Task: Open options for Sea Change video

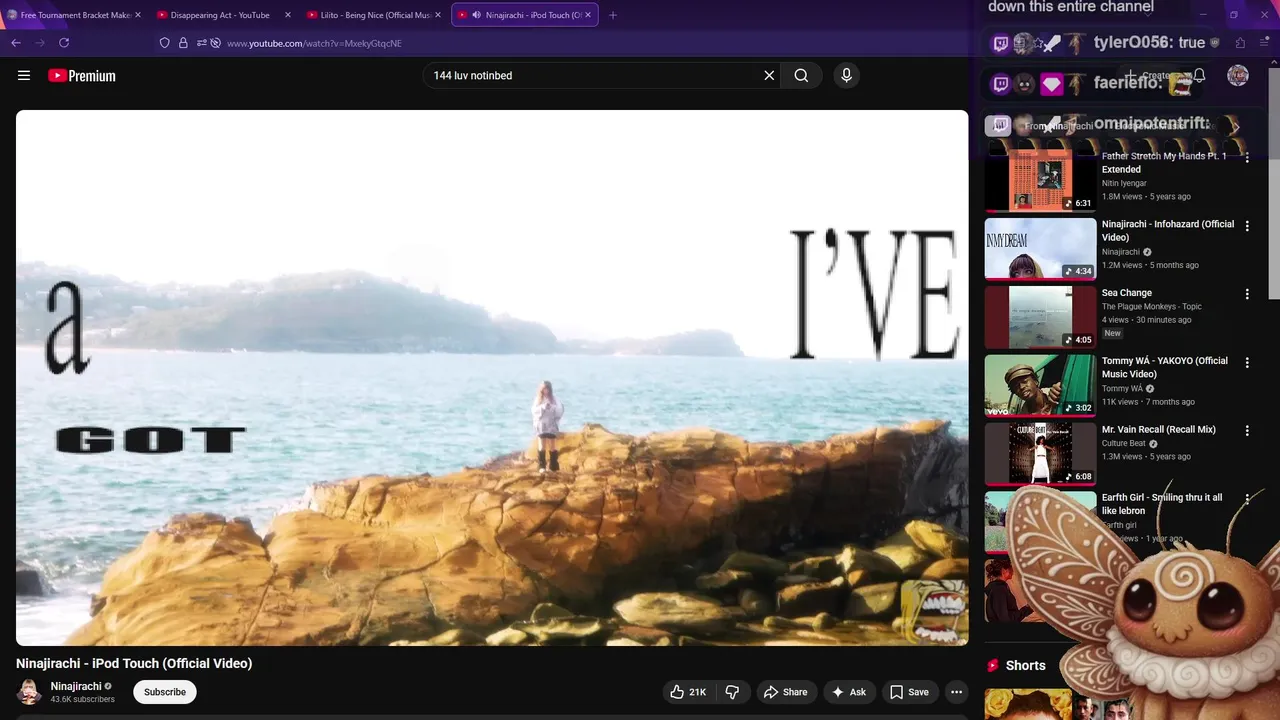Action: (1247, 294)
